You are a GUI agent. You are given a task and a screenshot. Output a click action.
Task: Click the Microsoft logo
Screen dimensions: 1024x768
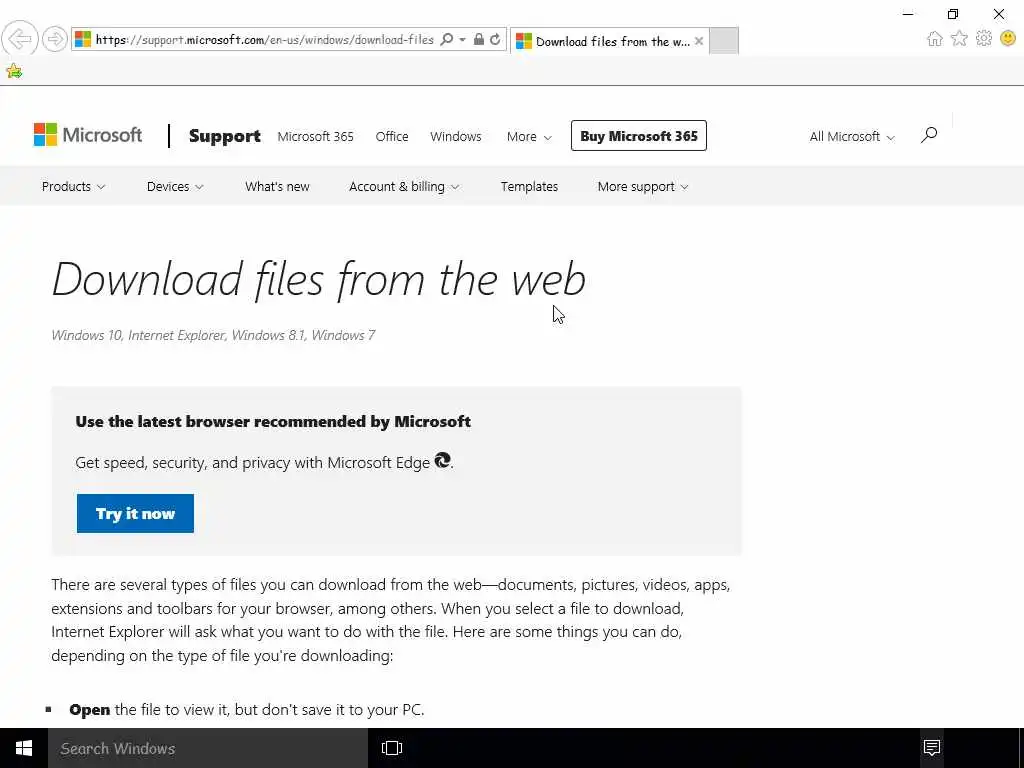(88, 135)
